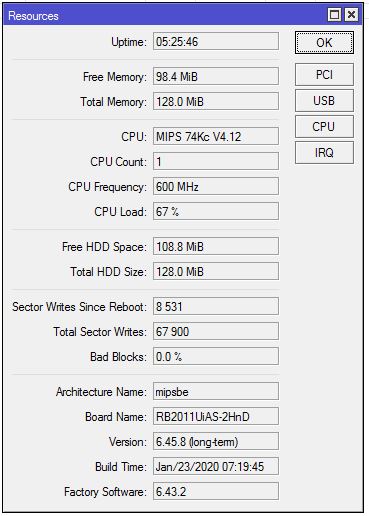
Task: Open the CPU details window
Action: (324, 126)
